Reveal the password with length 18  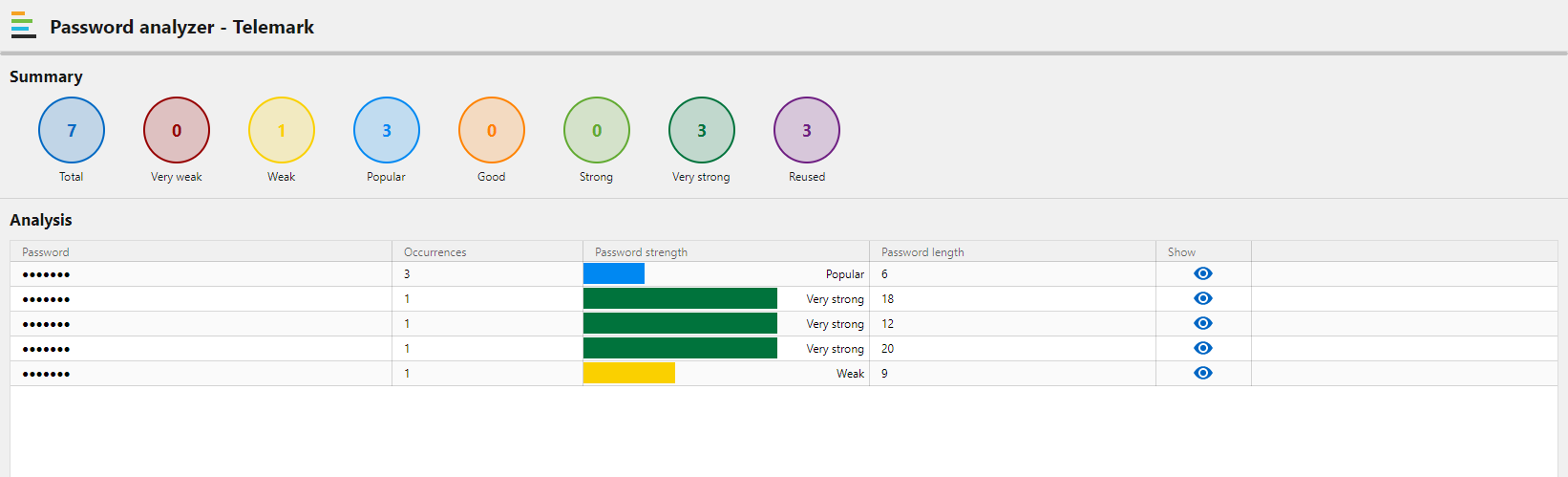click(1203, 298)
